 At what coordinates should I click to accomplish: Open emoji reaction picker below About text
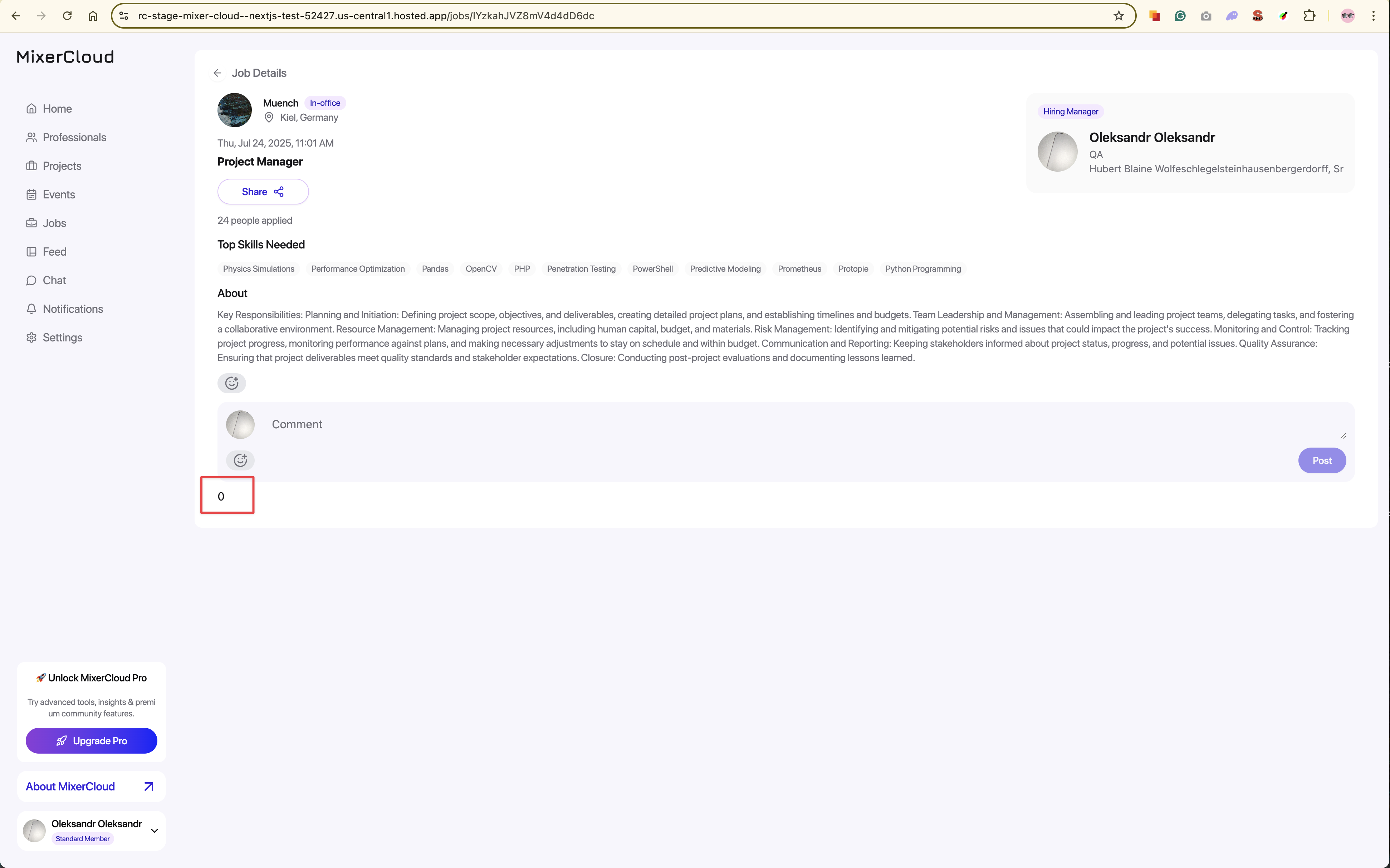[231, 383]
